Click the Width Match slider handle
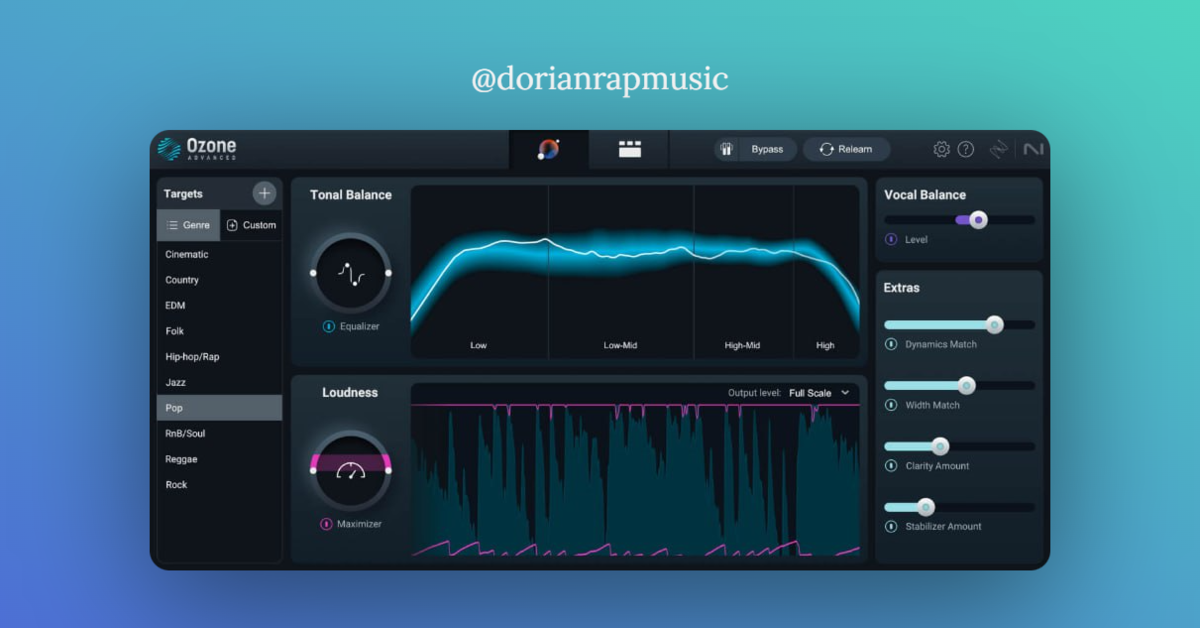Viewport: 1200px width, 628px height. coord(966,385)
